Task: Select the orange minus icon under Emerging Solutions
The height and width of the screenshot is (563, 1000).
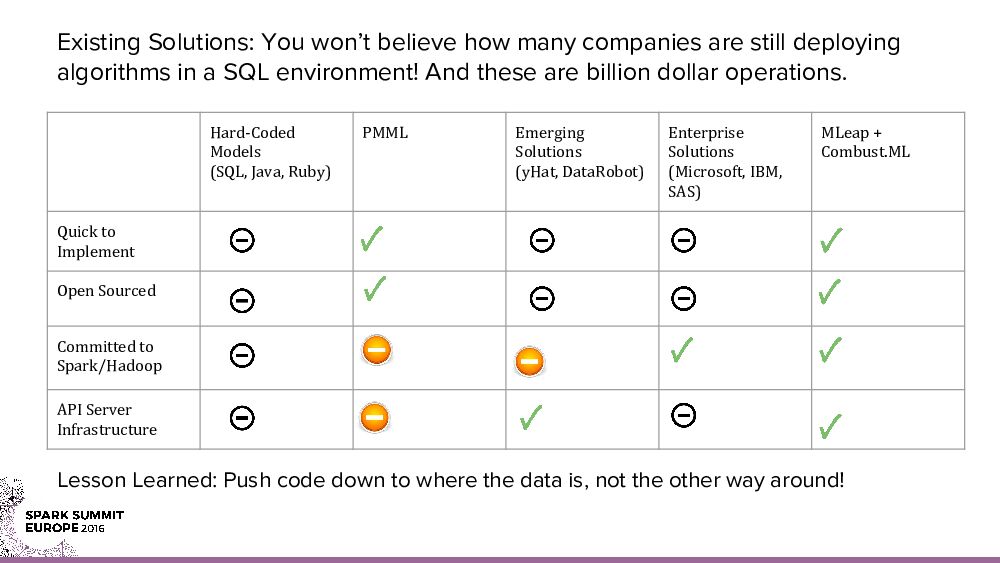Action: (529, 361)
